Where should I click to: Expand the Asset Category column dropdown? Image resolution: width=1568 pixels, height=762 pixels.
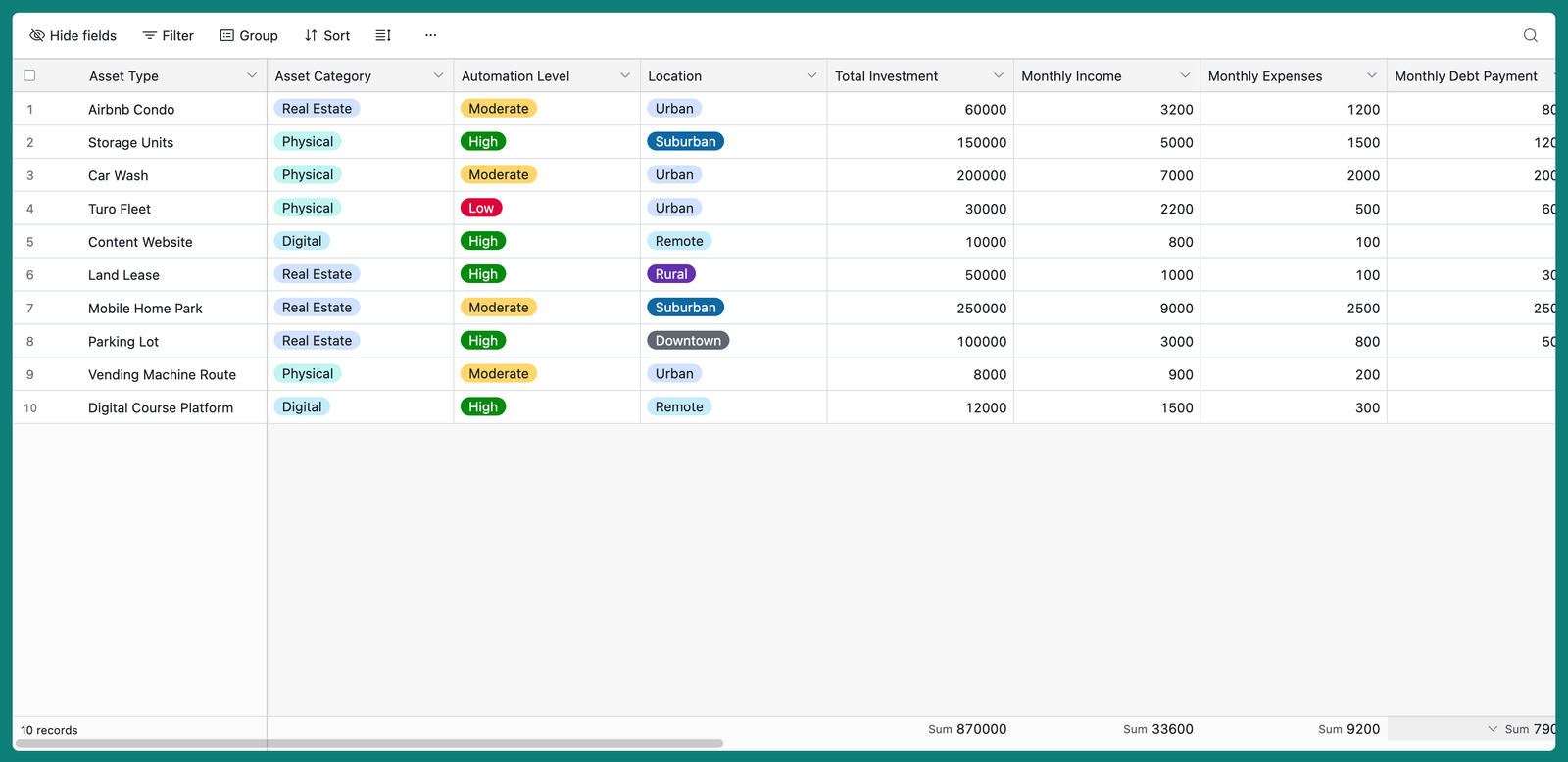[x=438, y=75]
